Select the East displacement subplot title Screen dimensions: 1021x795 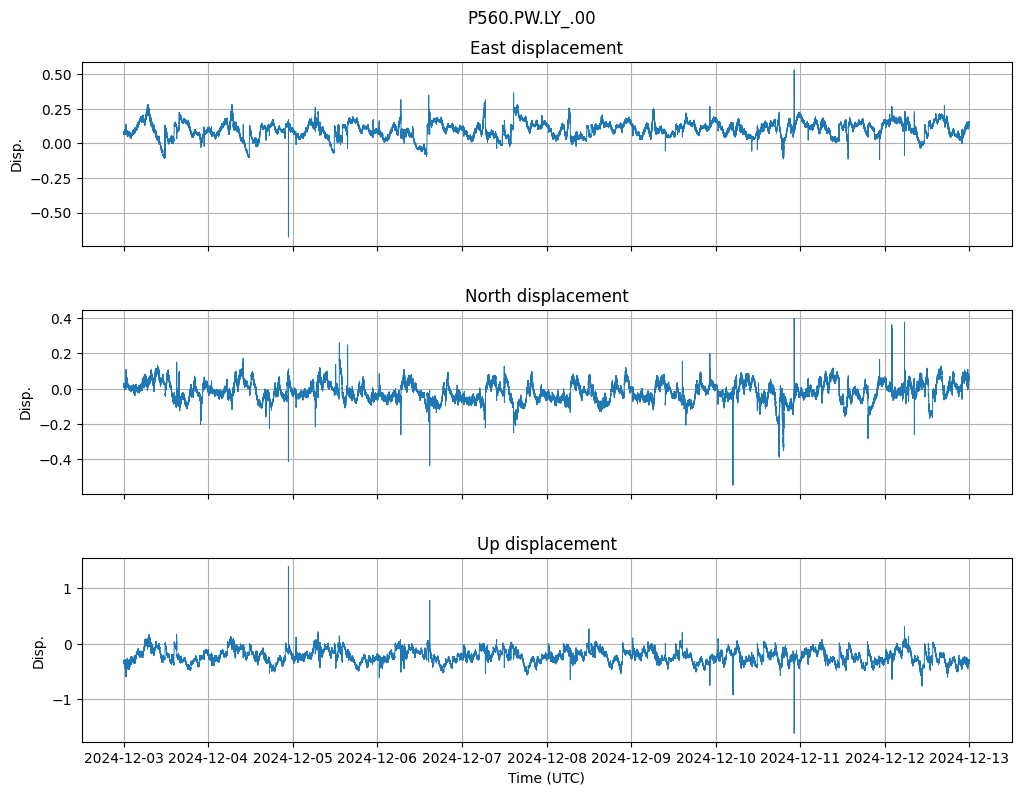click(546, 48)
